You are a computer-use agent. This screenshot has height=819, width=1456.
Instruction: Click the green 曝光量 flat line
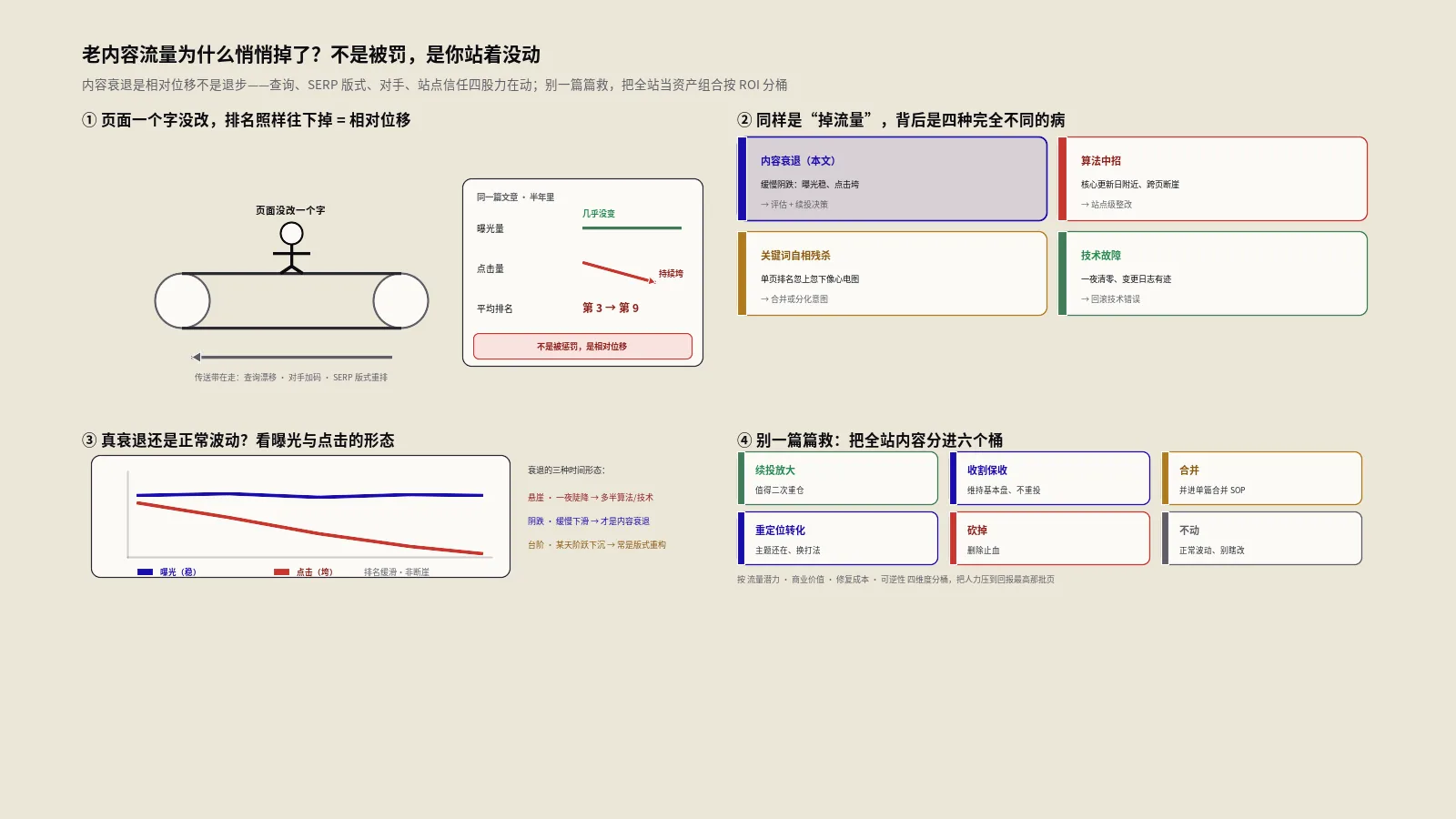(x=632, y=228)
